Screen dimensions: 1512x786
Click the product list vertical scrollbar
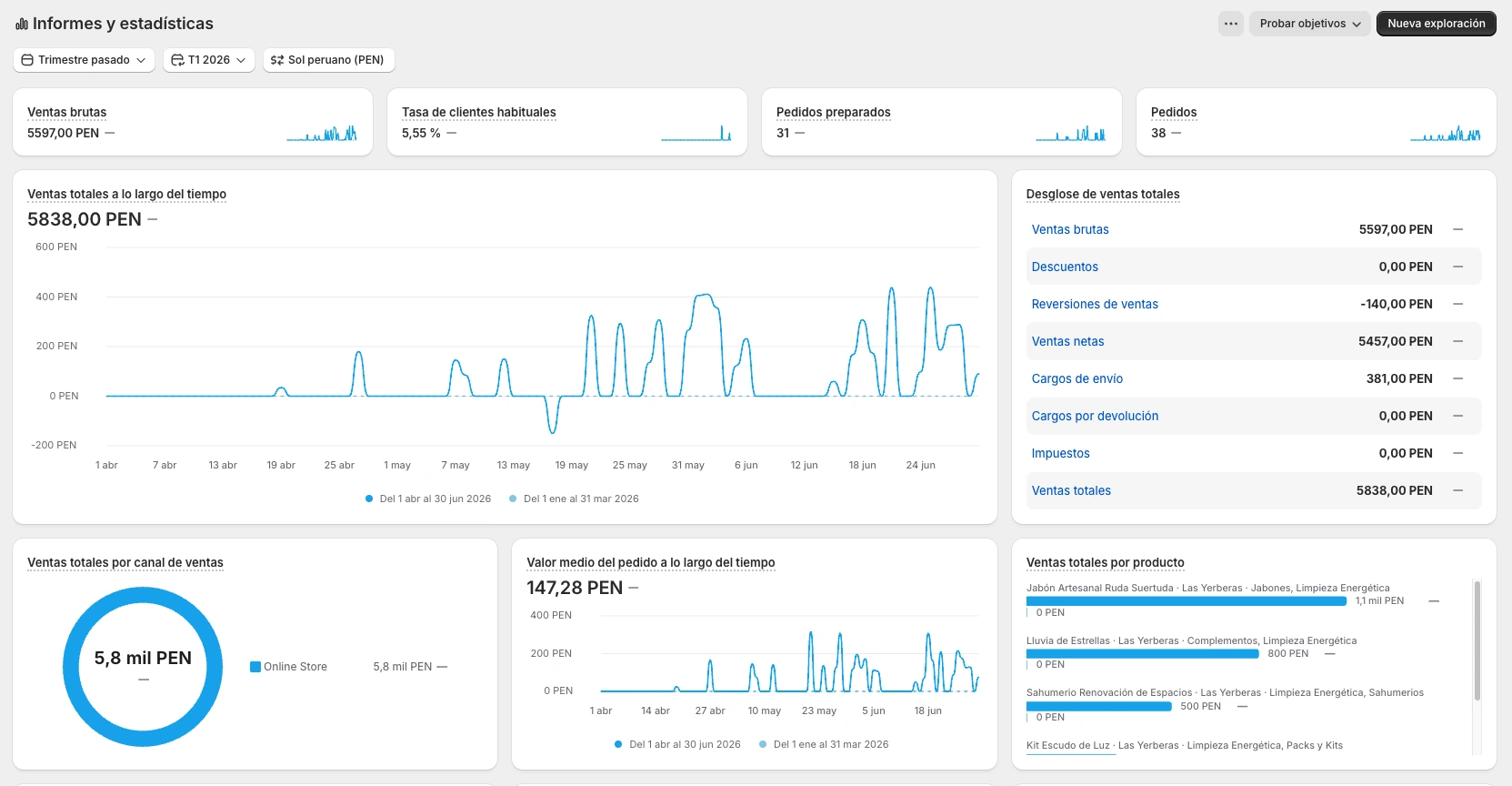click(1477, 640)
